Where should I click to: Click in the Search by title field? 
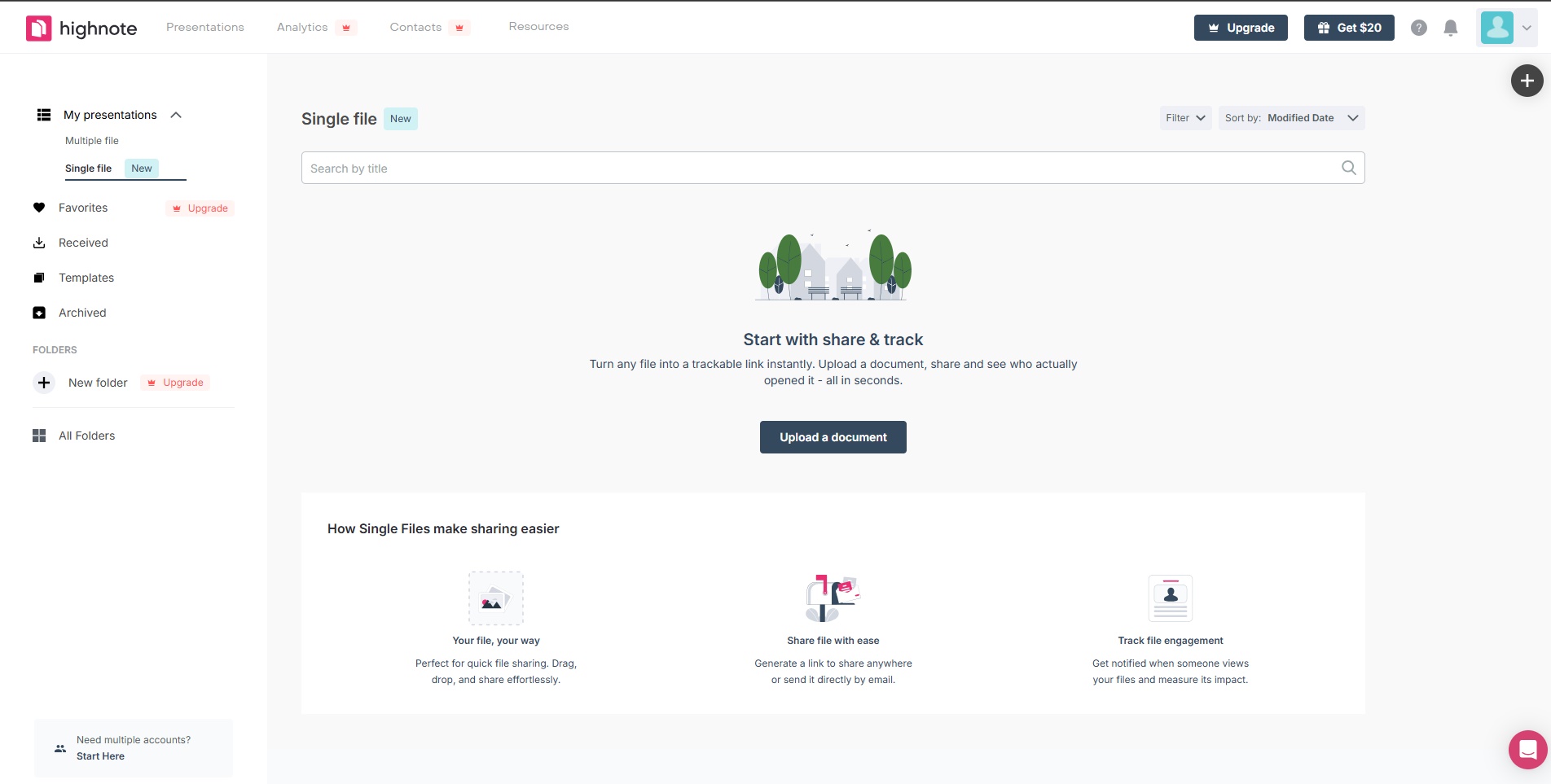coord(815,168)
